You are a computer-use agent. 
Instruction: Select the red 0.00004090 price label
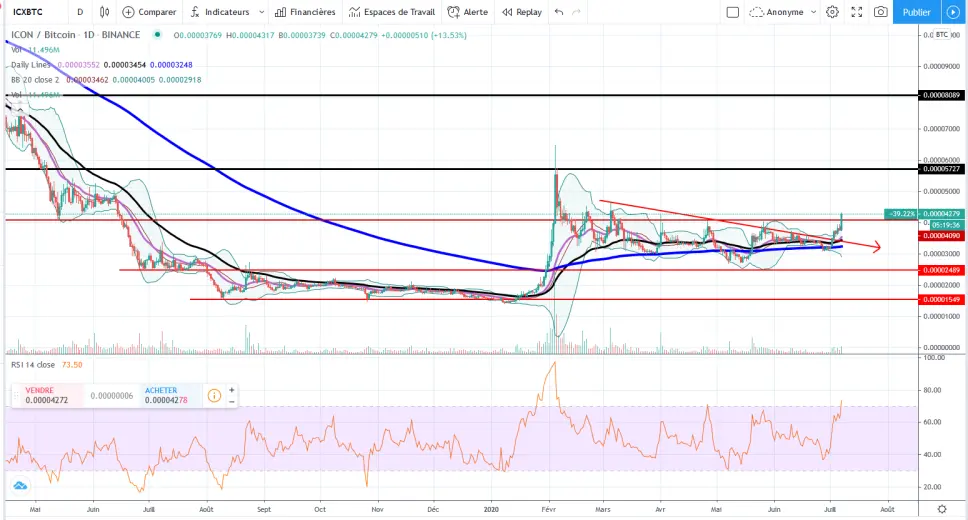click(x=941, y=236)
